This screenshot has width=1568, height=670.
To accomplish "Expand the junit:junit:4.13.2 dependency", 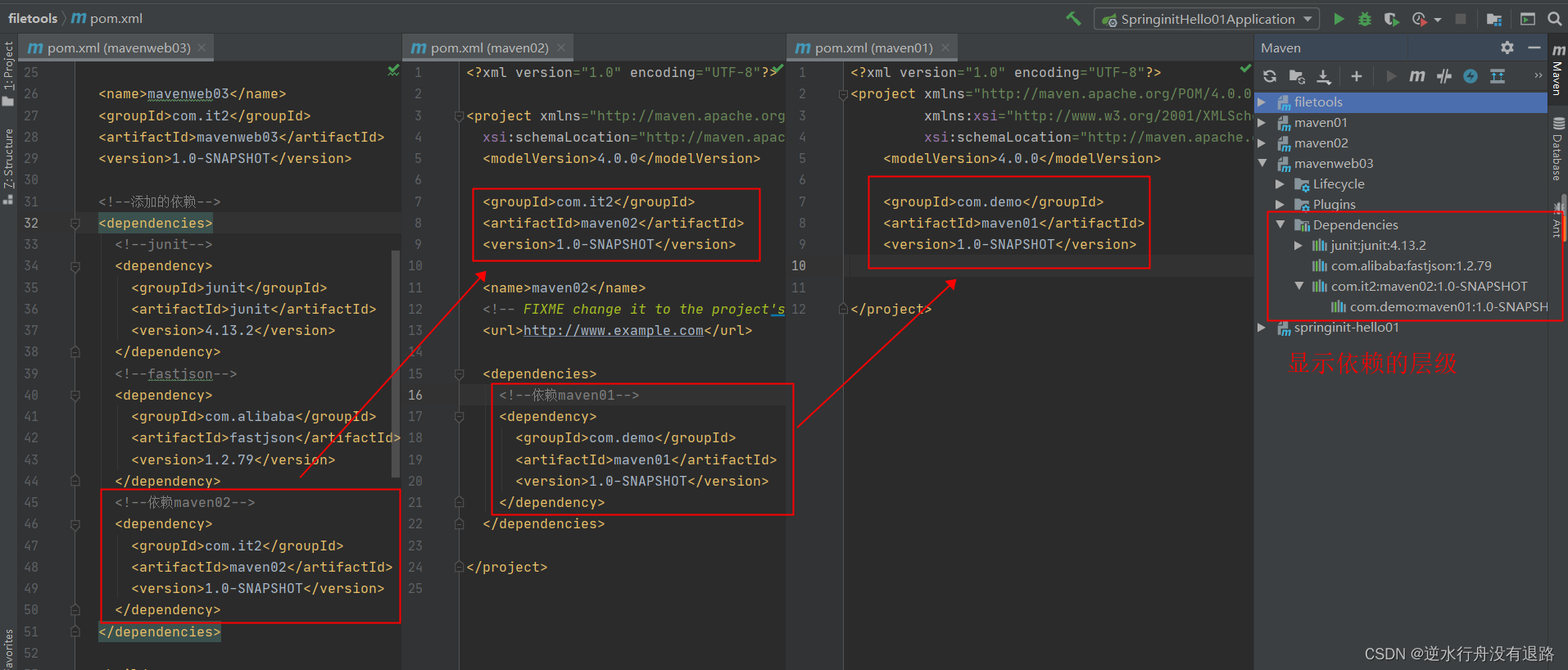I will pos(1298,246).
